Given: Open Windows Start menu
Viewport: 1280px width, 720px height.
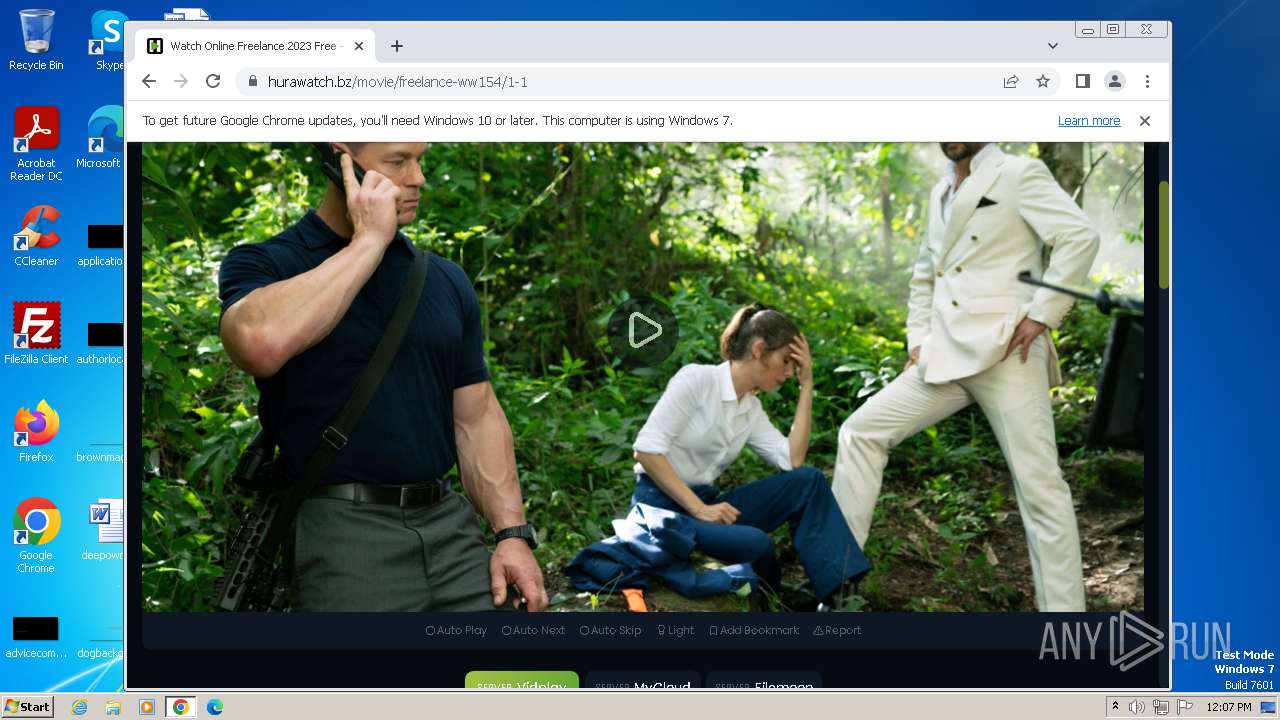Looking at the screenshot, I should [28, 707].
